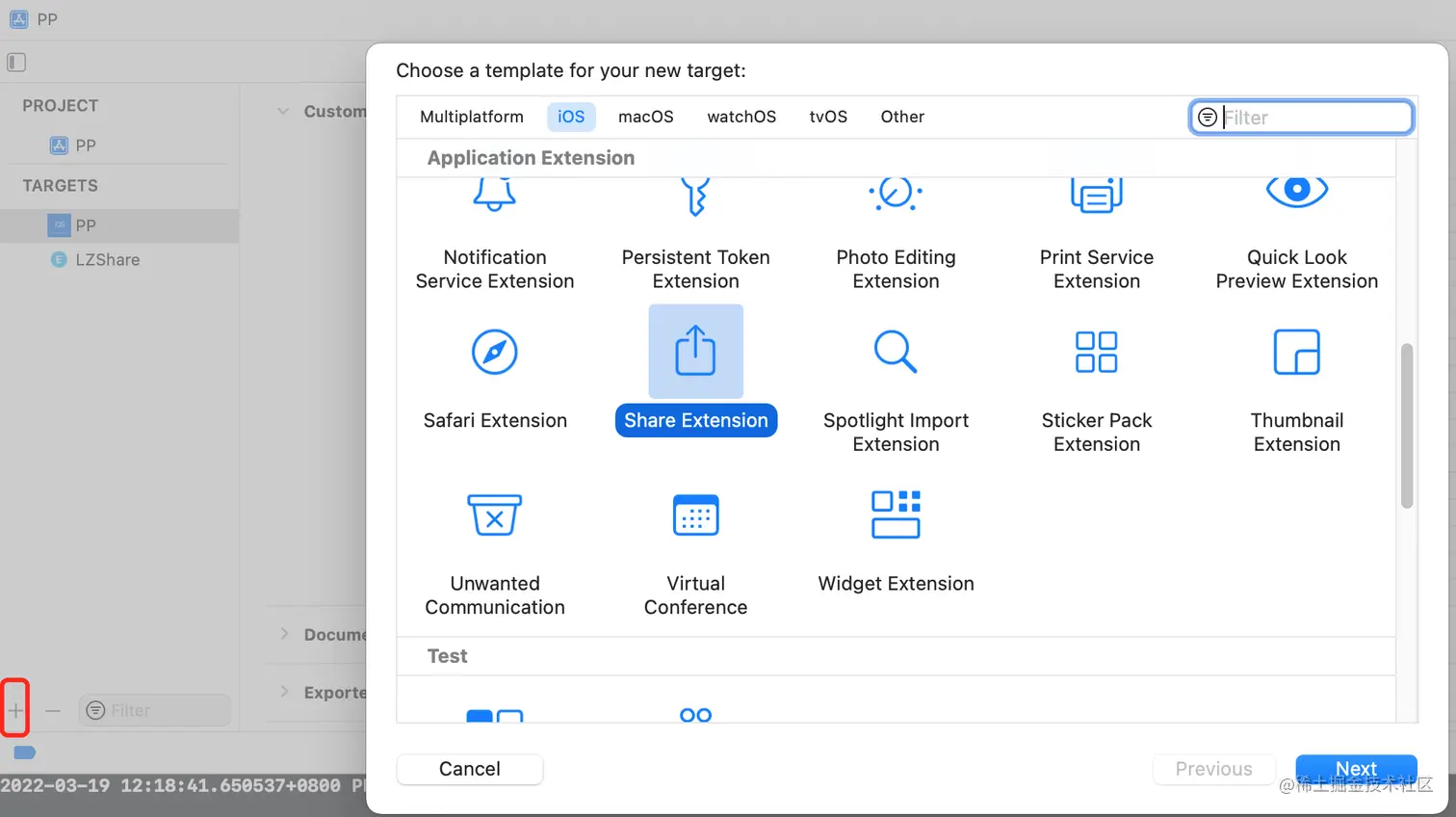Select the Share Extension label

696,420
